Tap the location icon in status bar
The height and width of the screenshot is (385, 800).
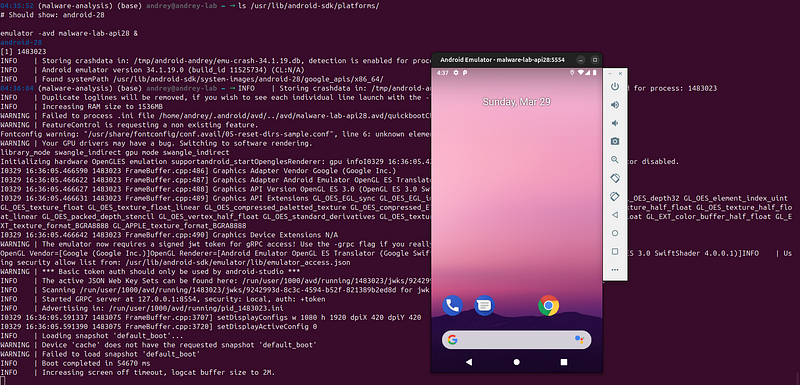[x=572, y=73]
